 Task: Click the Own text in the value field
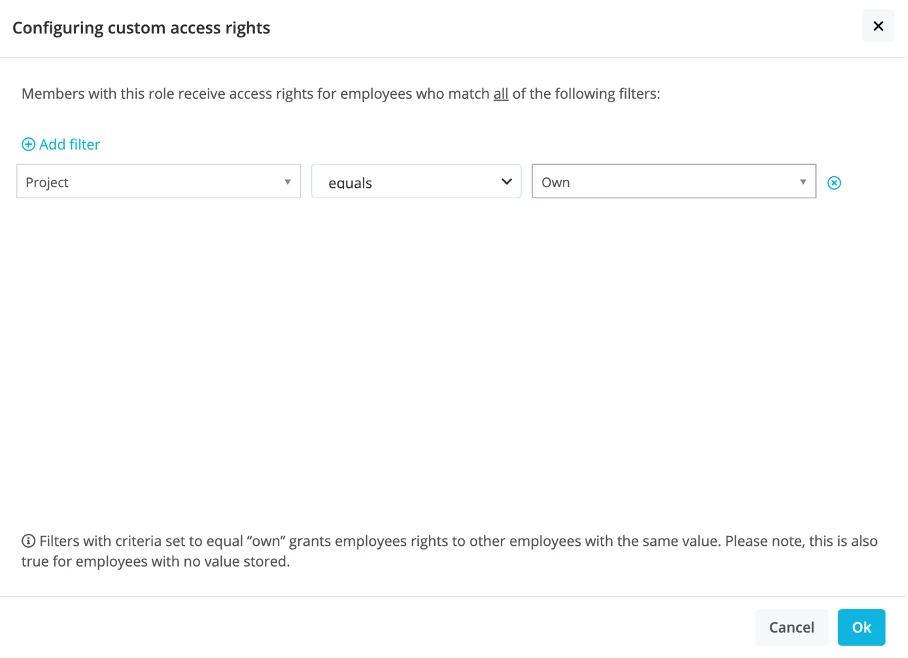pyautogui.click(x=555, y=182)
